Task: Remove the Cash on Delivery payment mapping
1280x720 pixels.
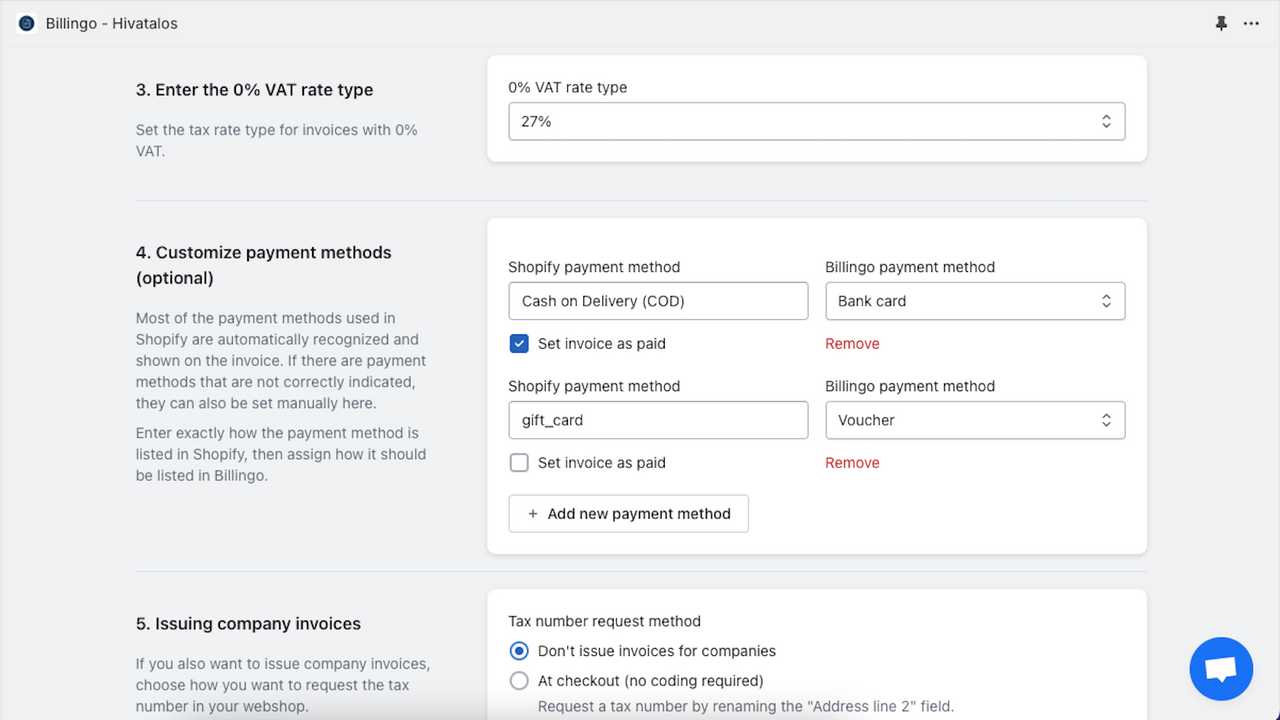Action: pos(852,344)
